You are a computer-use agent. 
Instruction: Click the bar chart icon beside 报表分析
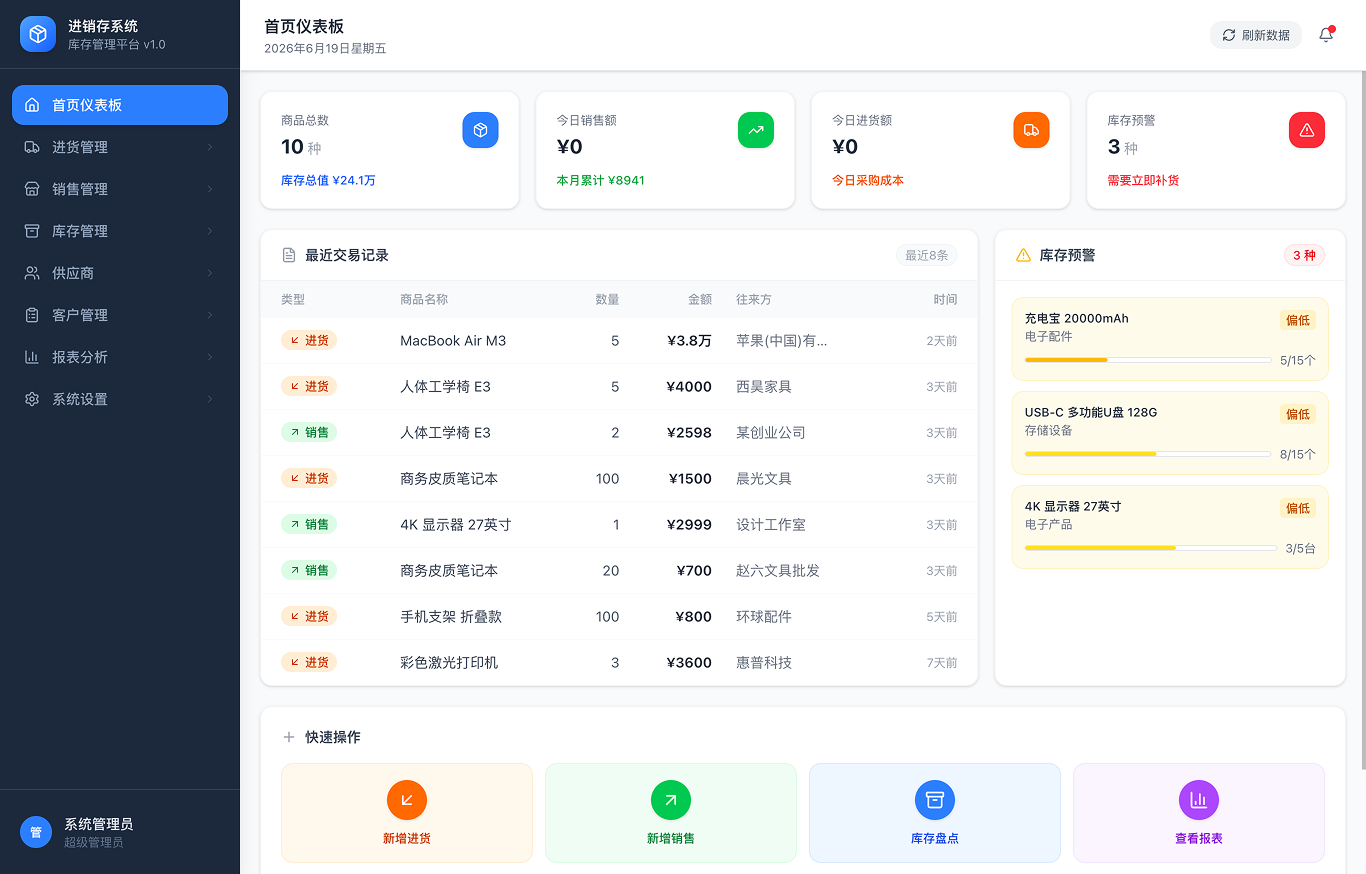32,357
